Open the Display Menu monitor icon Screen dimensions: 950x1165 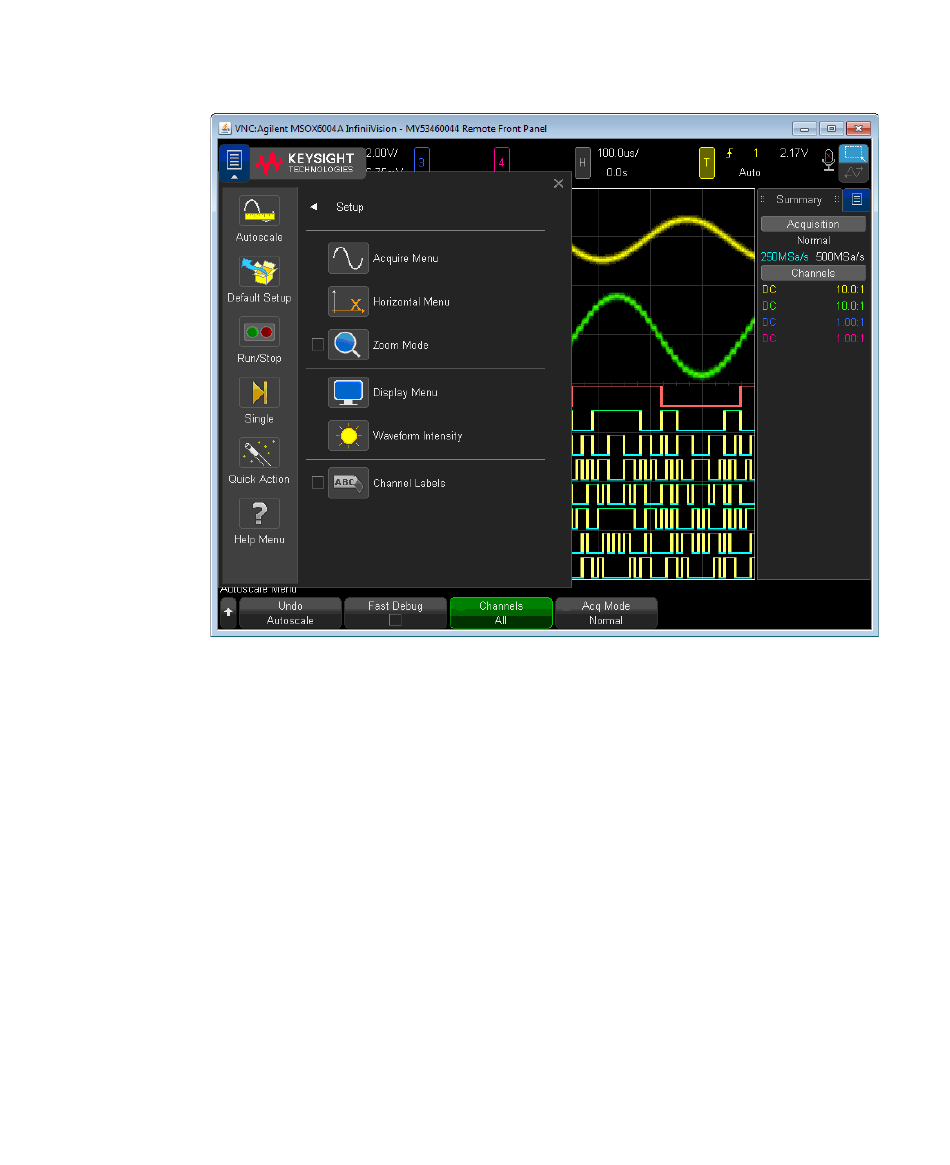coord(348,392)
